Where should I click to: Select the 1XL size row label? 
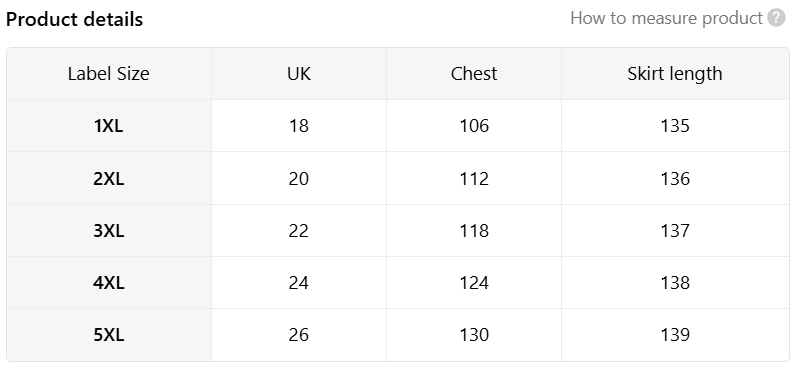click(x=109, y=126)
